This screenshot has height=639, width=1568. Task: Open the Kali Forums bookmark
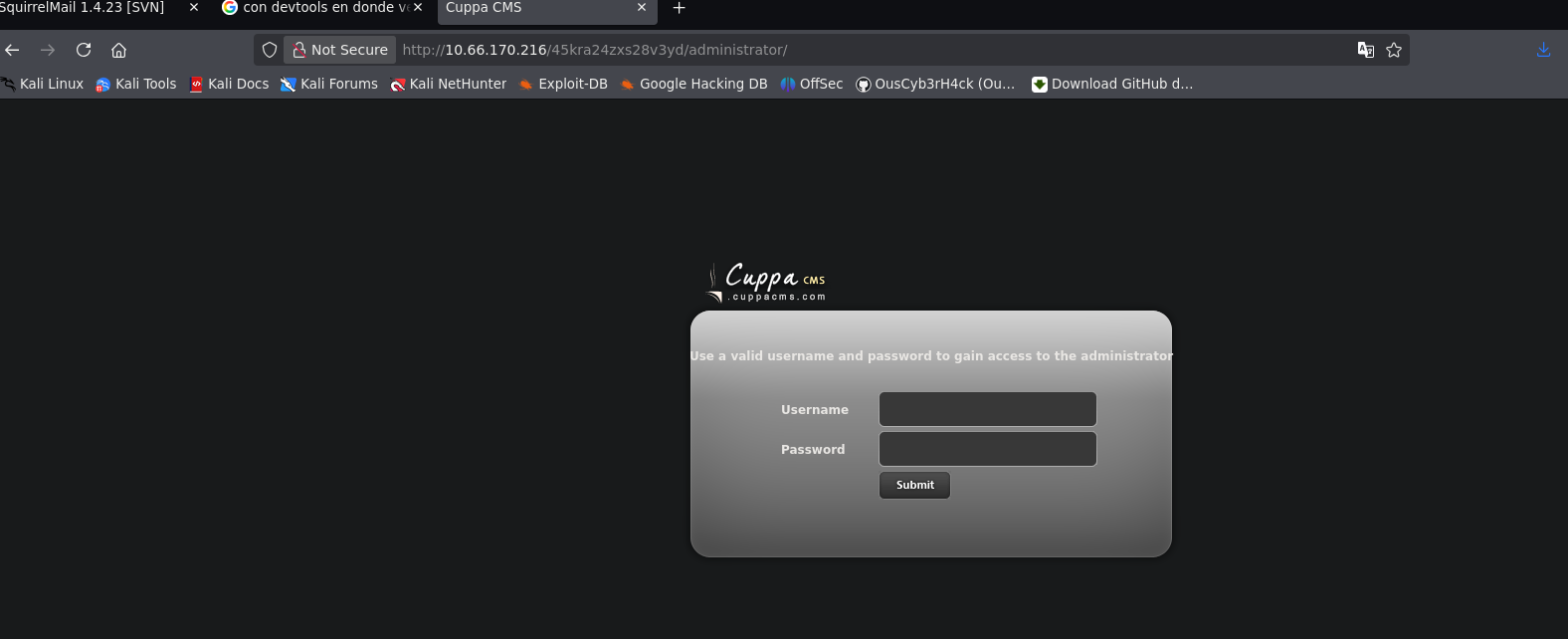[x=329, y=84]
